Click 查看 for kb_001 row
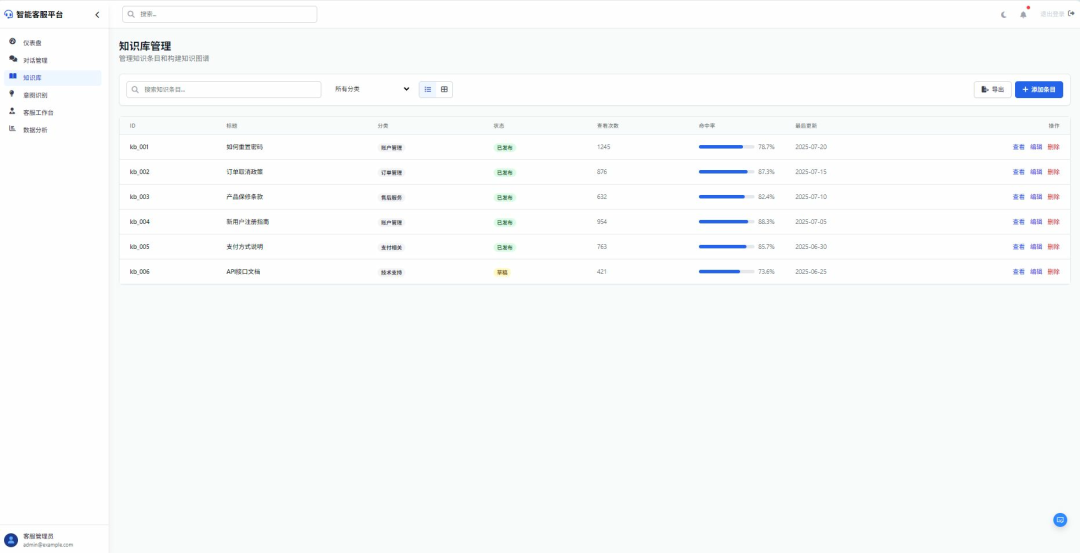 1018,147
